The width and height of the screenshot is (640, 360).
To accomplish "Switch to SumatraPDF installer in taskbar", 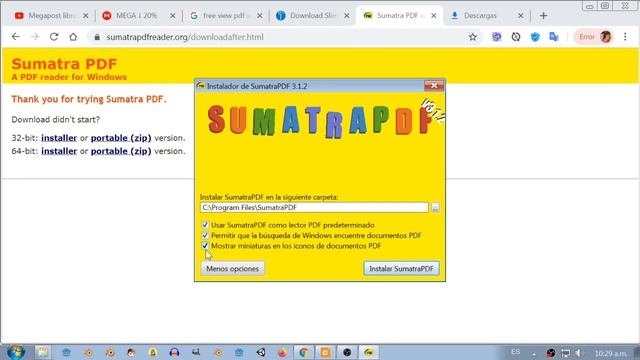I will [369, 352].
